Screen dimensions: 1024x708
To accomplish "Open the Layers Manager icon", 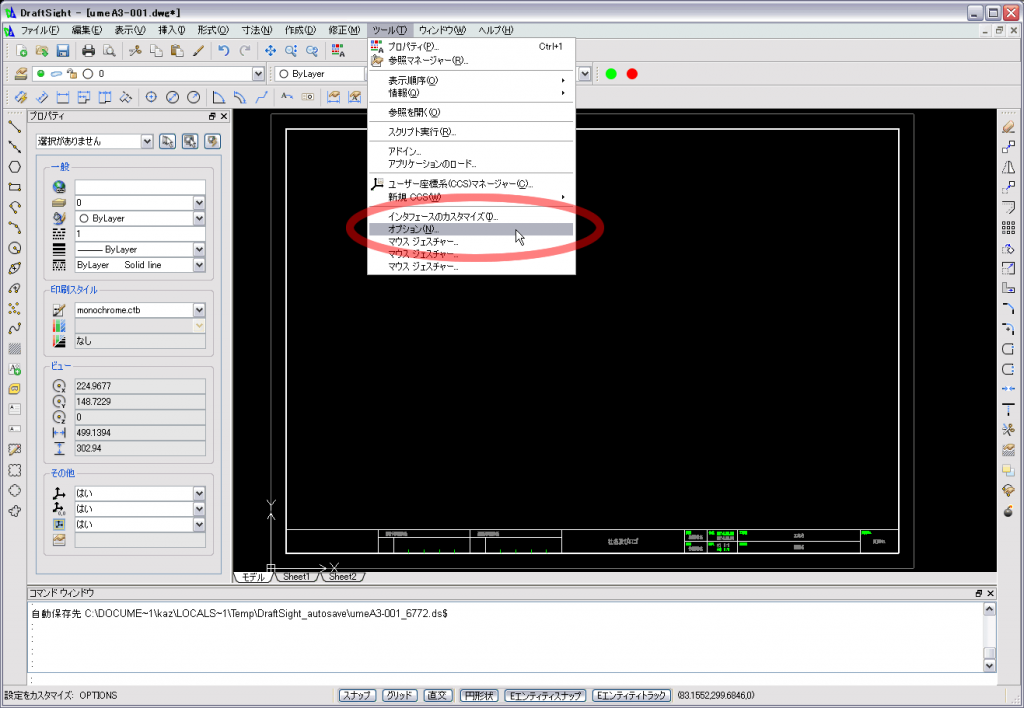I will point(22,74).
